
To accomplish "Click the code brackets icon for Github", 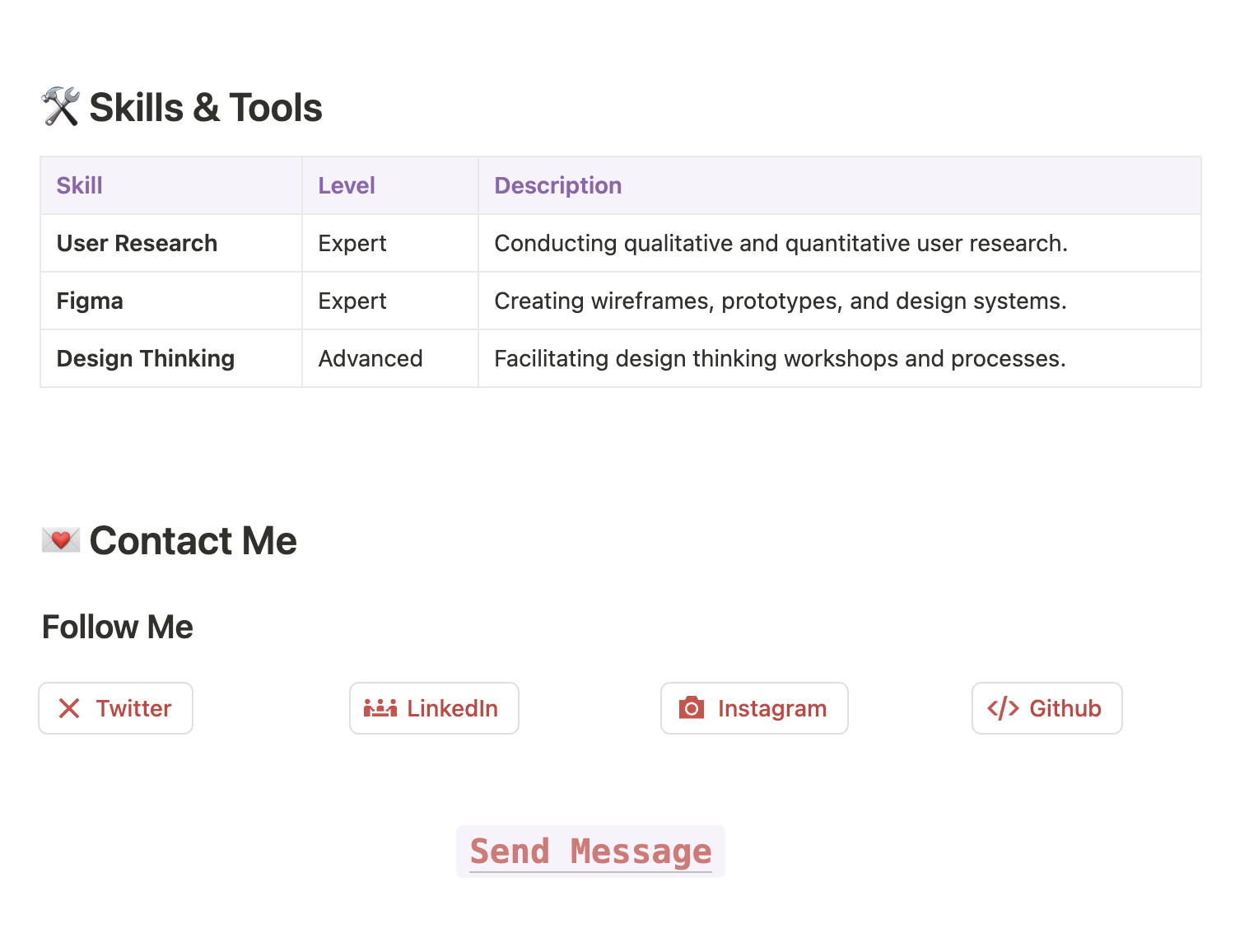I will pos(1003,708).
